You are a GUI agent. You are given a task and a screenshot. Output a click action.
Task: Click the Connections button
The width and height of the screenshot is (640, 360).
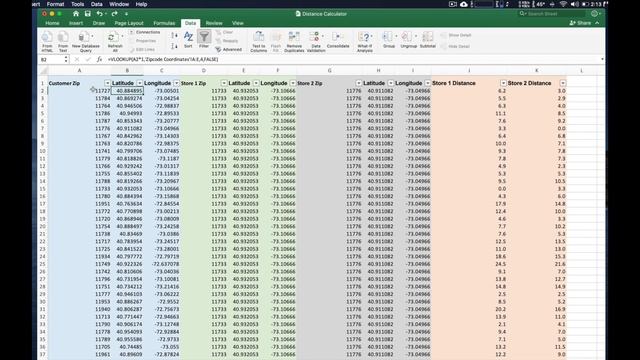[x=144, y=32]
